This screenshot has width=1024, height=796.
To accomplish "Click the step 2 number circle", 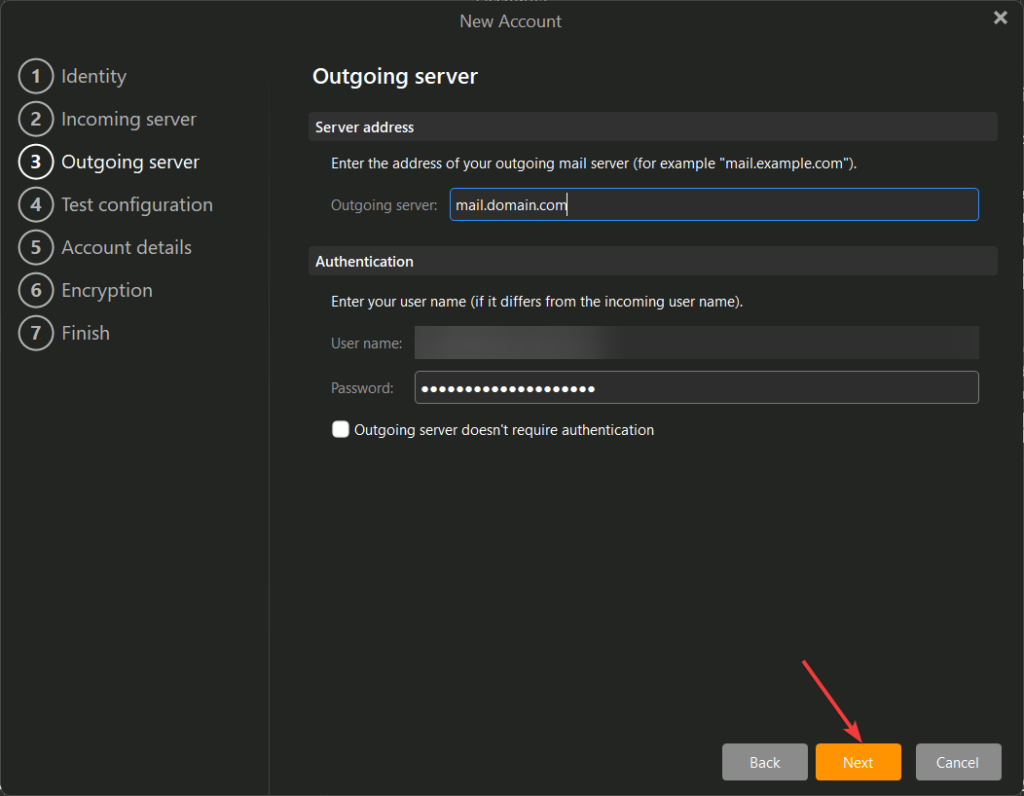I will pos(35,119).
